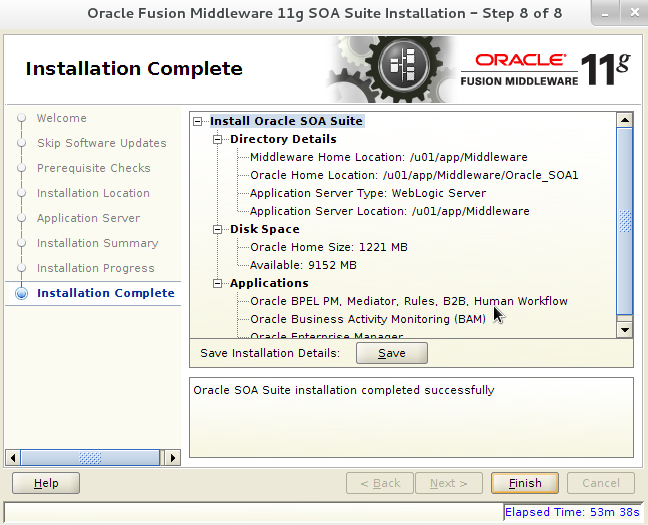Click the summary tree scroll down arrow
This screenshot has height=525, width=648.
point(624,329)
